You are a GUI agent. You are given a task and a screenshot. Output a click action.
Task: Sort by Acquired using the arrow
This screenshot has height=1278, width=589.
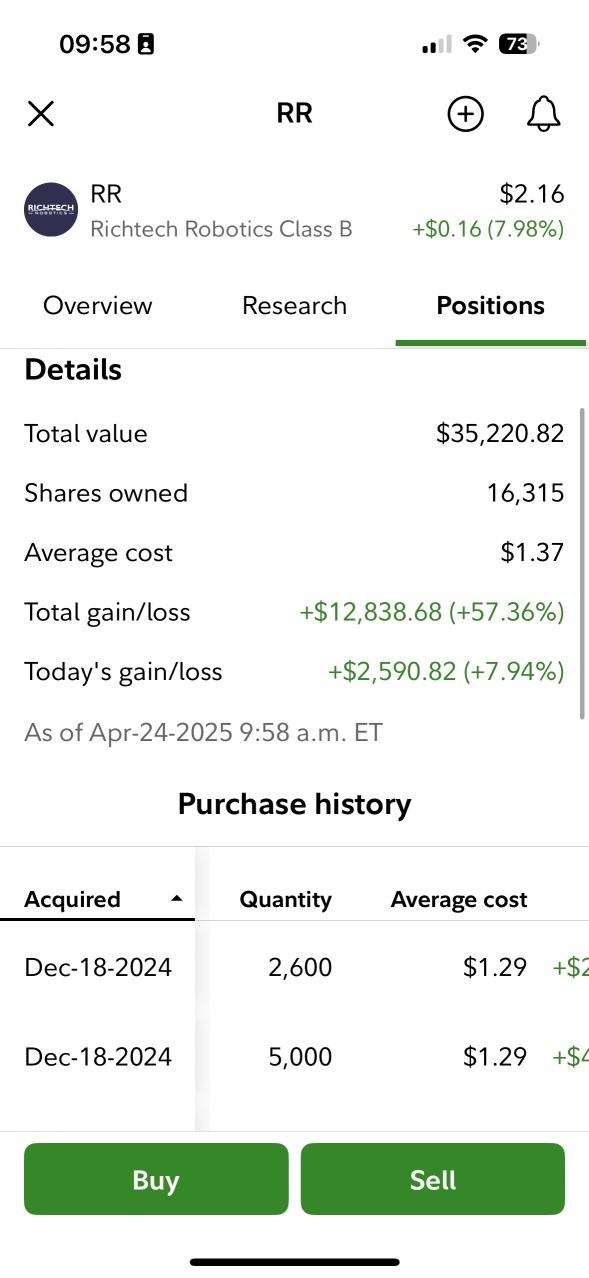pyautogui.click(x=177, y=899)
